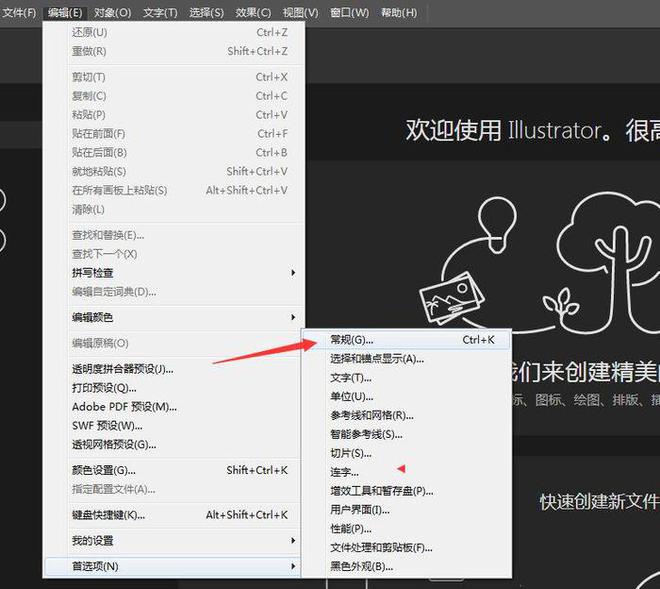Open the 效果(C) menu
The image size is (660, 589).
click(253, 13)
